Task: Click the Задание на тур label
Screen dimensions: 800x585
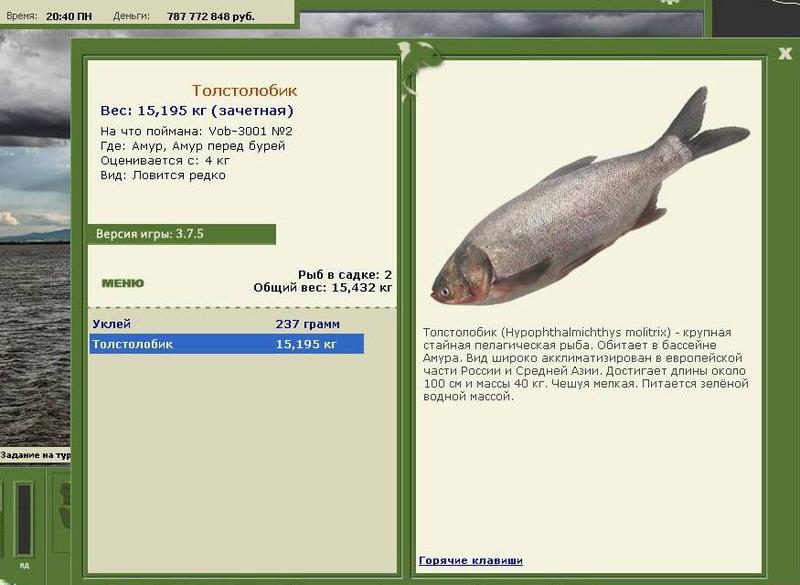Action: point(35,455)
